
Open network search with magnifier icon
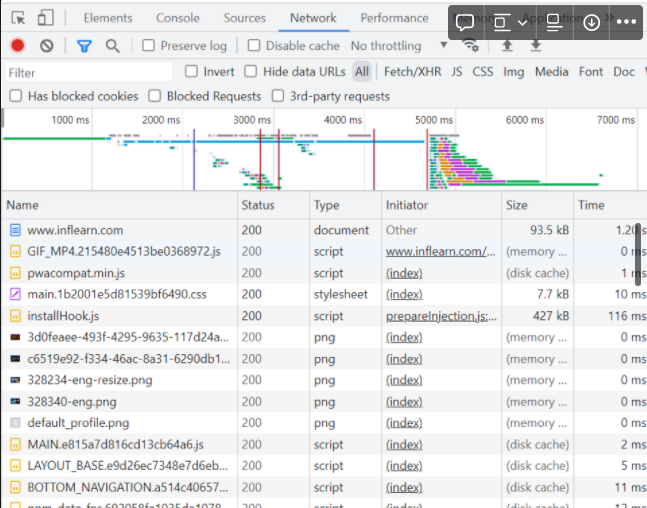[112, 46]
